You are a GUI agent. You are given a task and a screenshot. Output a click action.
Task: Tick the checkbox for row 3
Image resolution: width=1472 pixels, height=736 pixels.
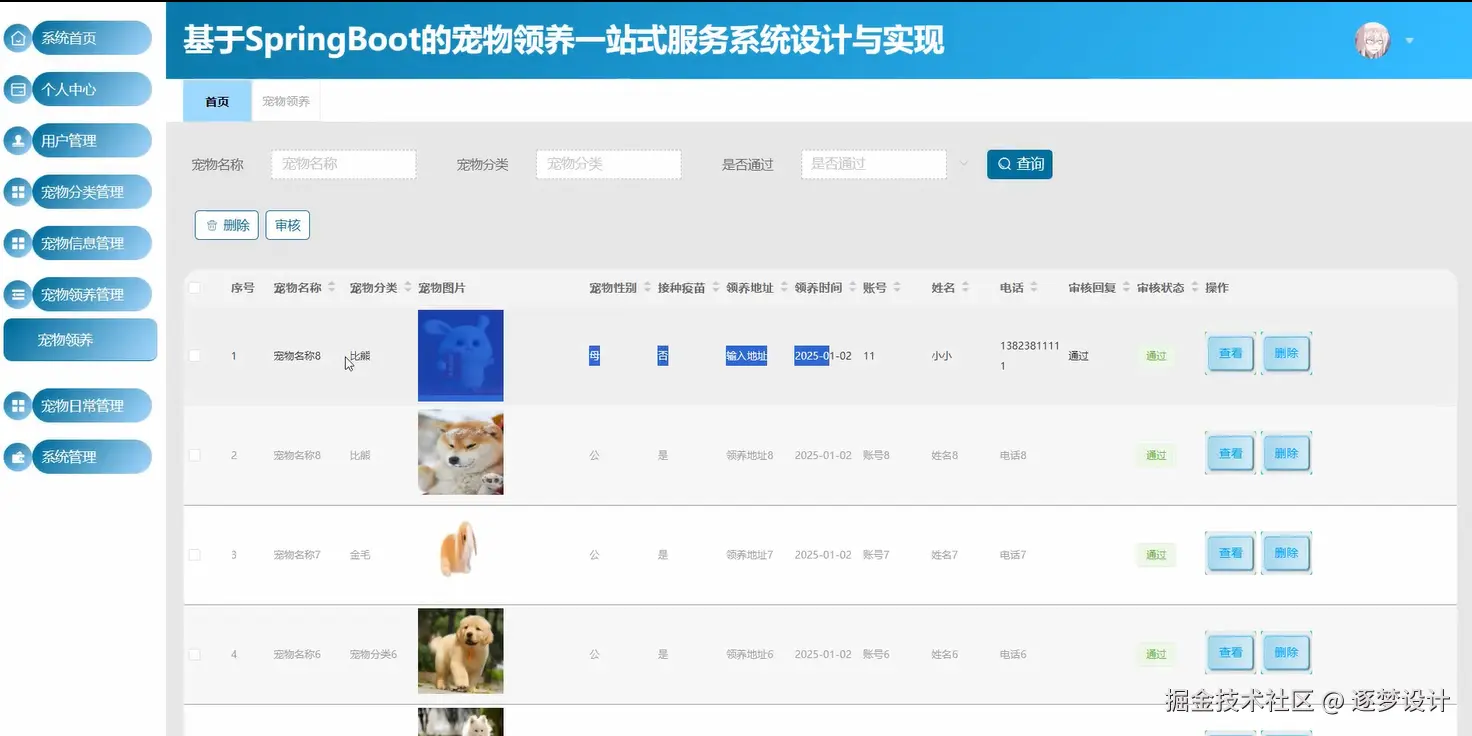coord(194,555)
